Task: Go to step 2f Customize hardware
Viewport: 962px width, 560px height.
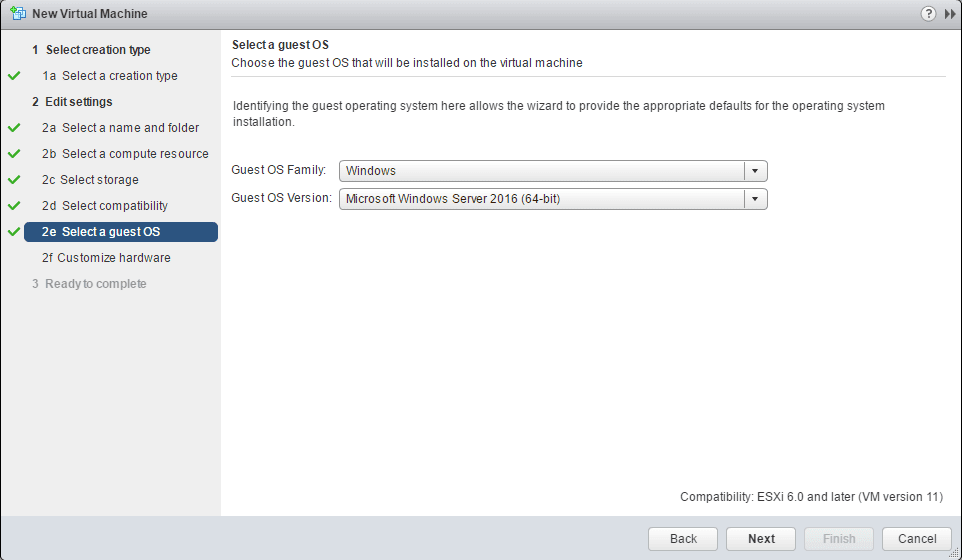Action: pos(106,258)
